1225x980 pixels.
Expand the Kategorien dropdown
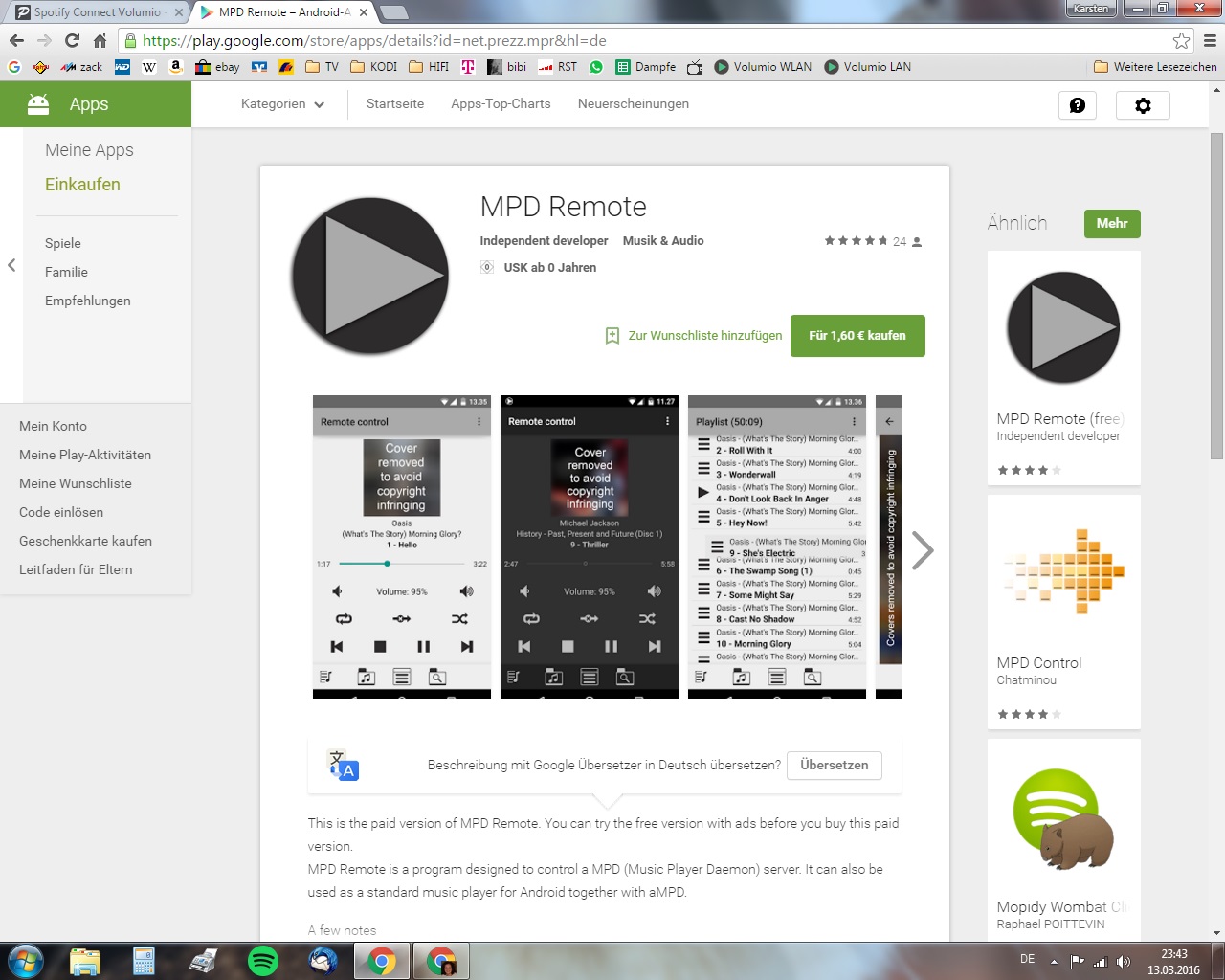pos(282,104)
